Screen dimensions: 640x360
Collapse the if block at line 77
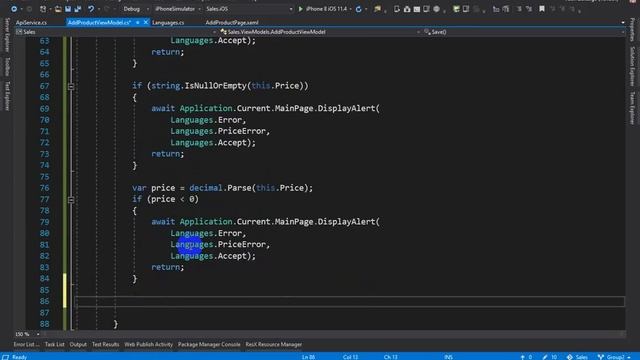click(x=71, y=200)
